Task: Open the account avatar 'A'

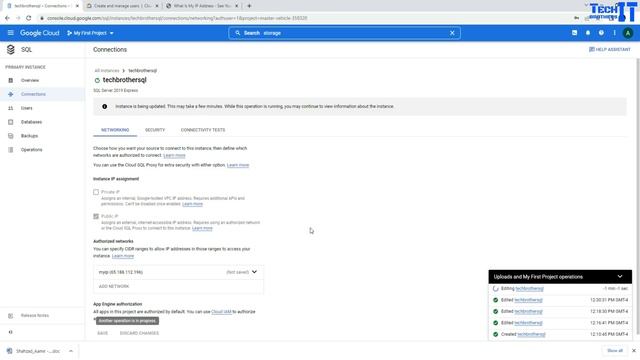Action: (x=628, y=33)
